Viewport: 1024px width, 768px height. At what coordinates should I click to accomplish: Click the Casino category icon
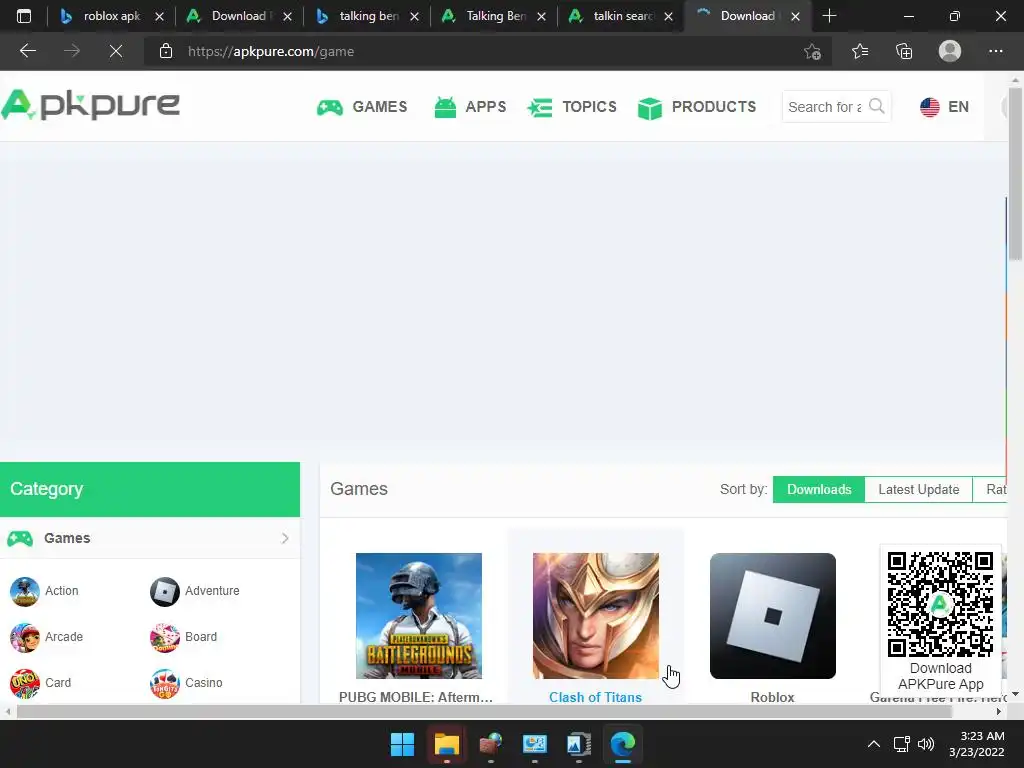pyautogui.click(x=165, y=683)
